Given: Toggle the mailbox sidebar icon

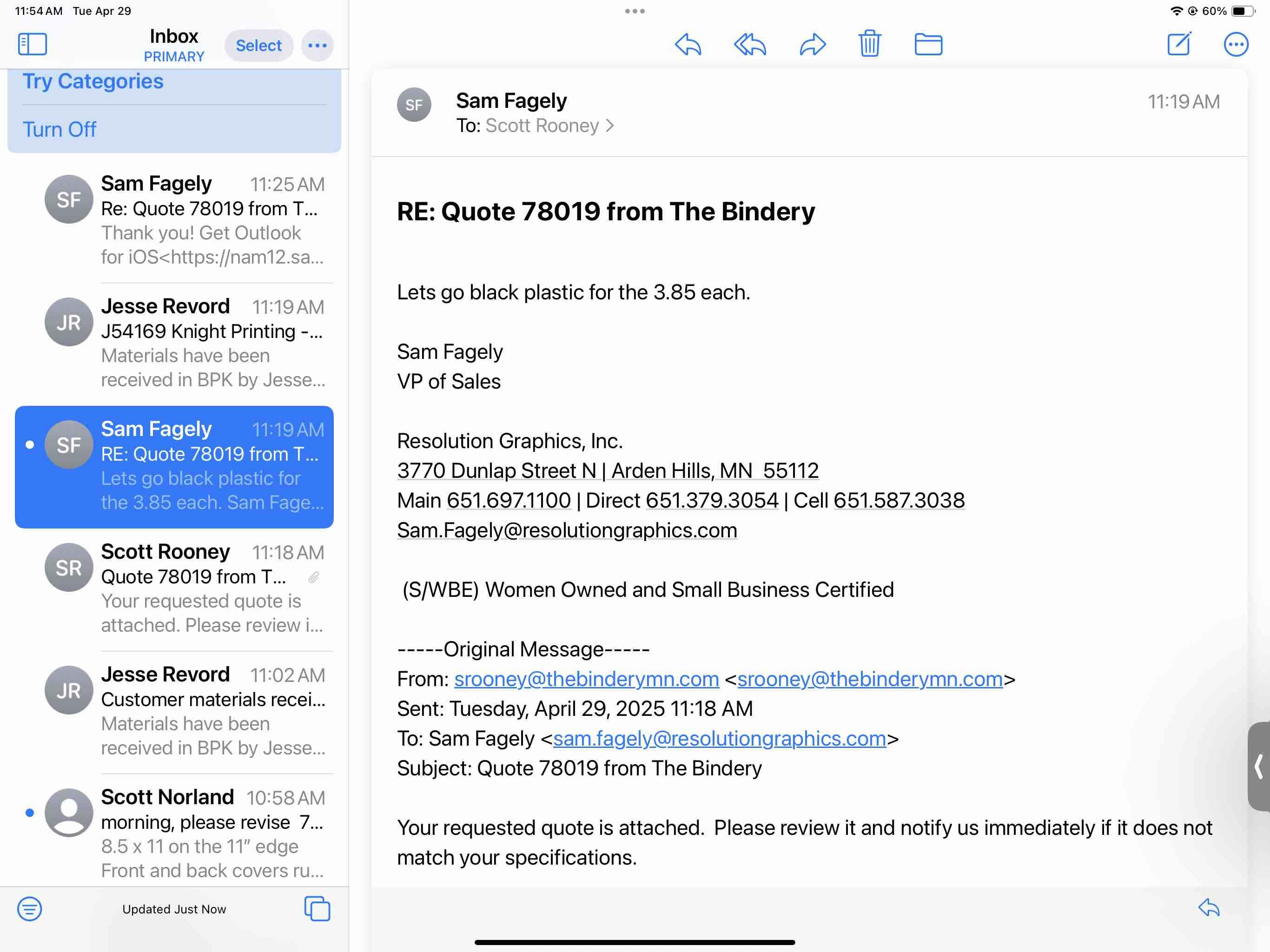Looking at the screenshot, I should 32,44.
